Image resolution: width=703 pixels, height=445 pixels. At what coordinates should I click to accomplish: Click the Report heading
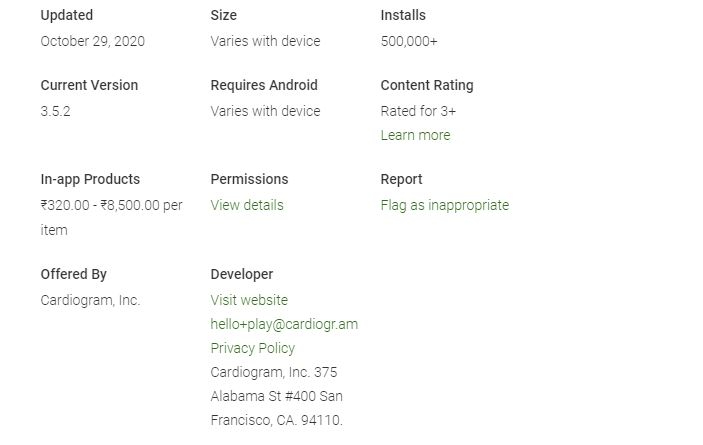pyautogui.click(x=401, y=179)
